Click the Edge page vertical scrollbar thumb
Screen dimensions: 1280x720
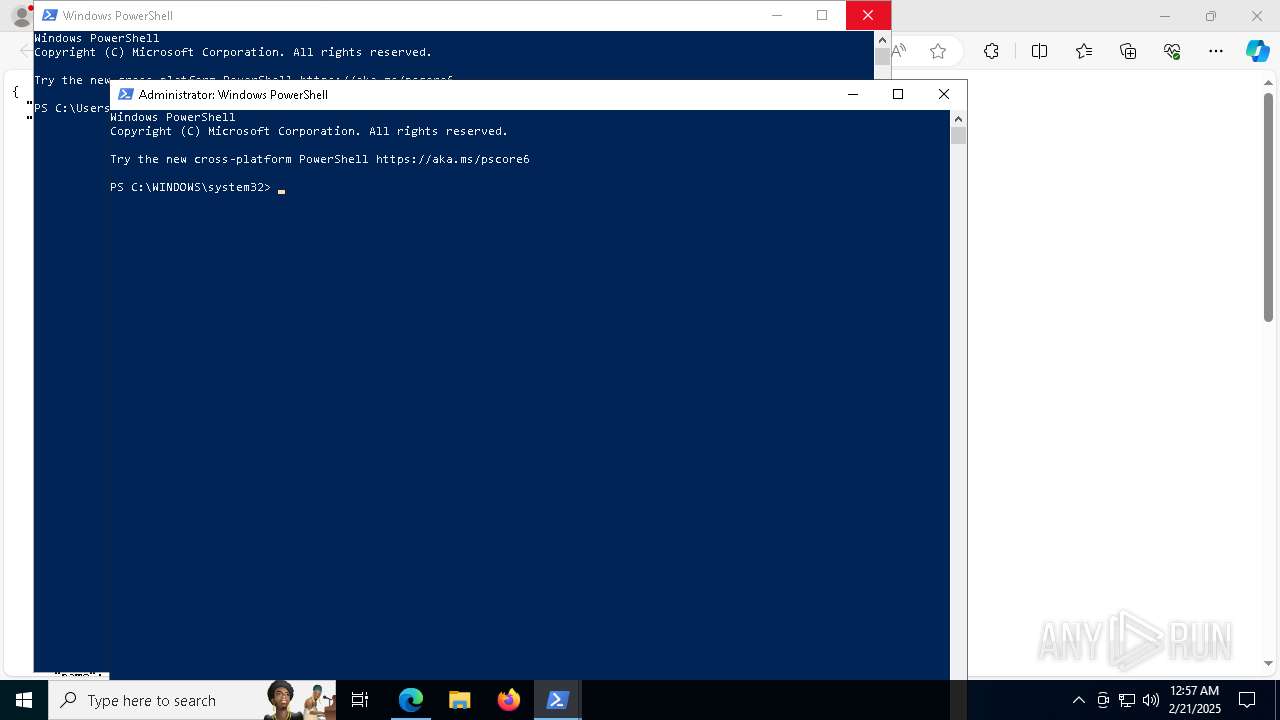tap(1268, 209)
